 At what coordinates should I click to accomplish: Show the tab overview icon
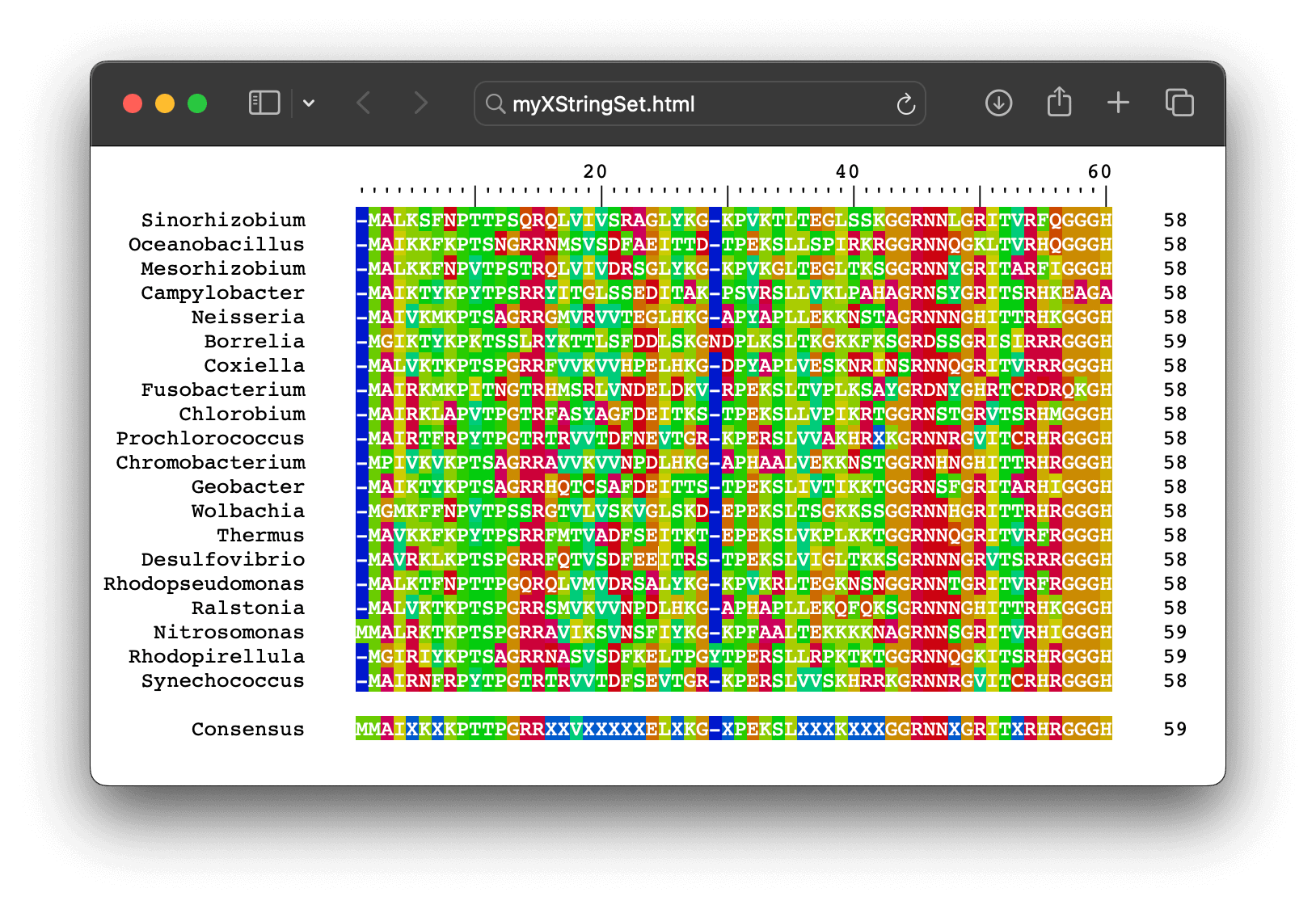[1179, 103]
